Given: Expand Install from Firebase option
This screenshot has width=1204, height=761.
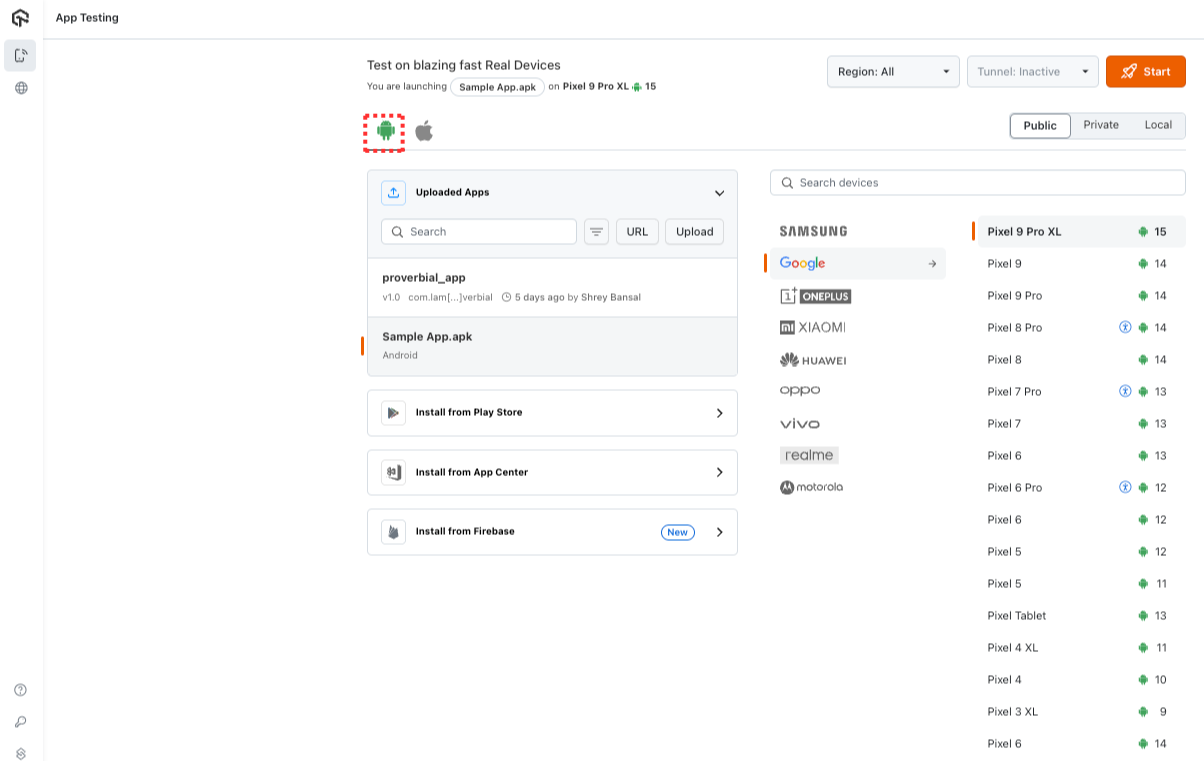Looking at the screenshot, I should (x=719, y=531).
